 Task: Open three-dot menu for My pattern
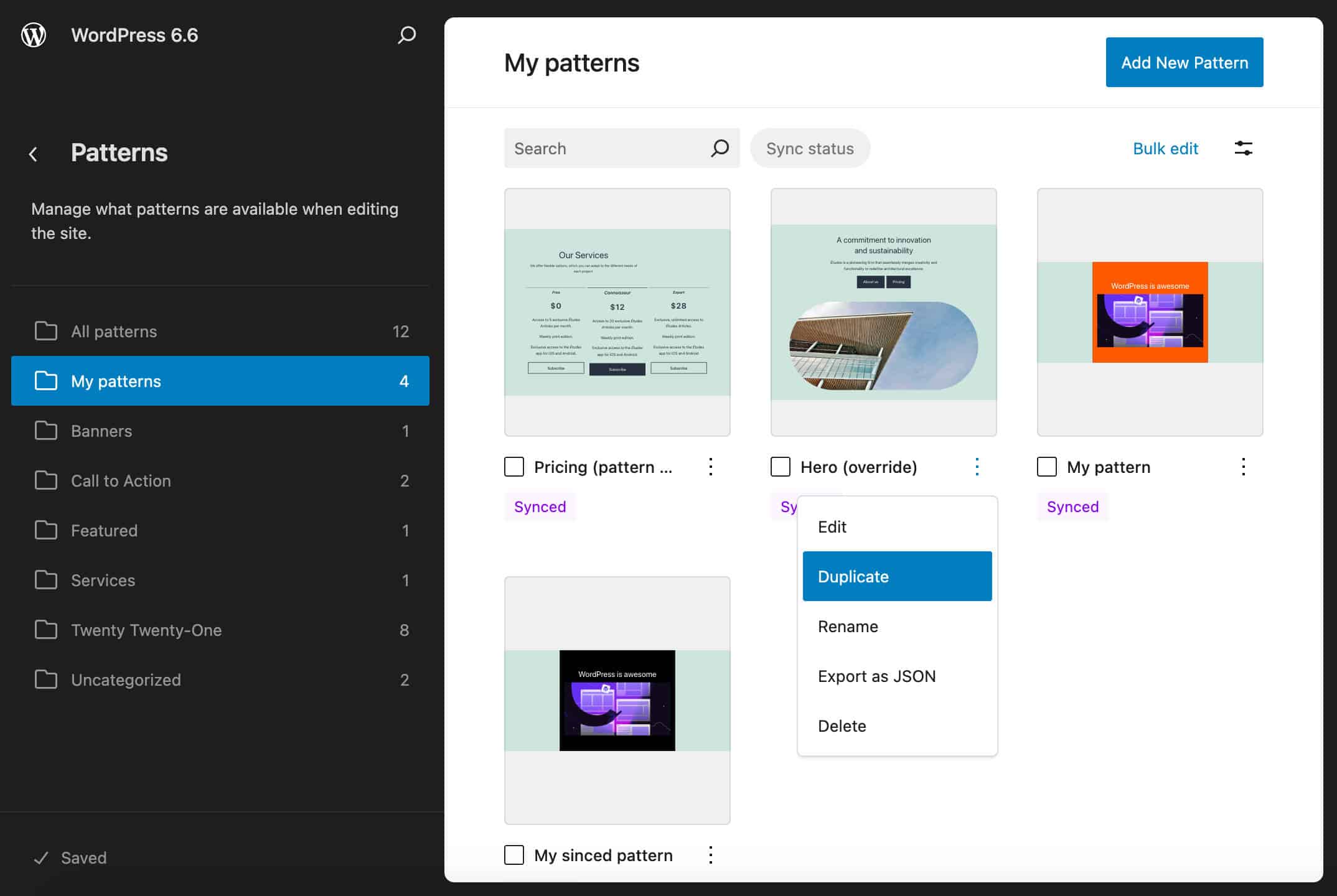(1243, 467)
